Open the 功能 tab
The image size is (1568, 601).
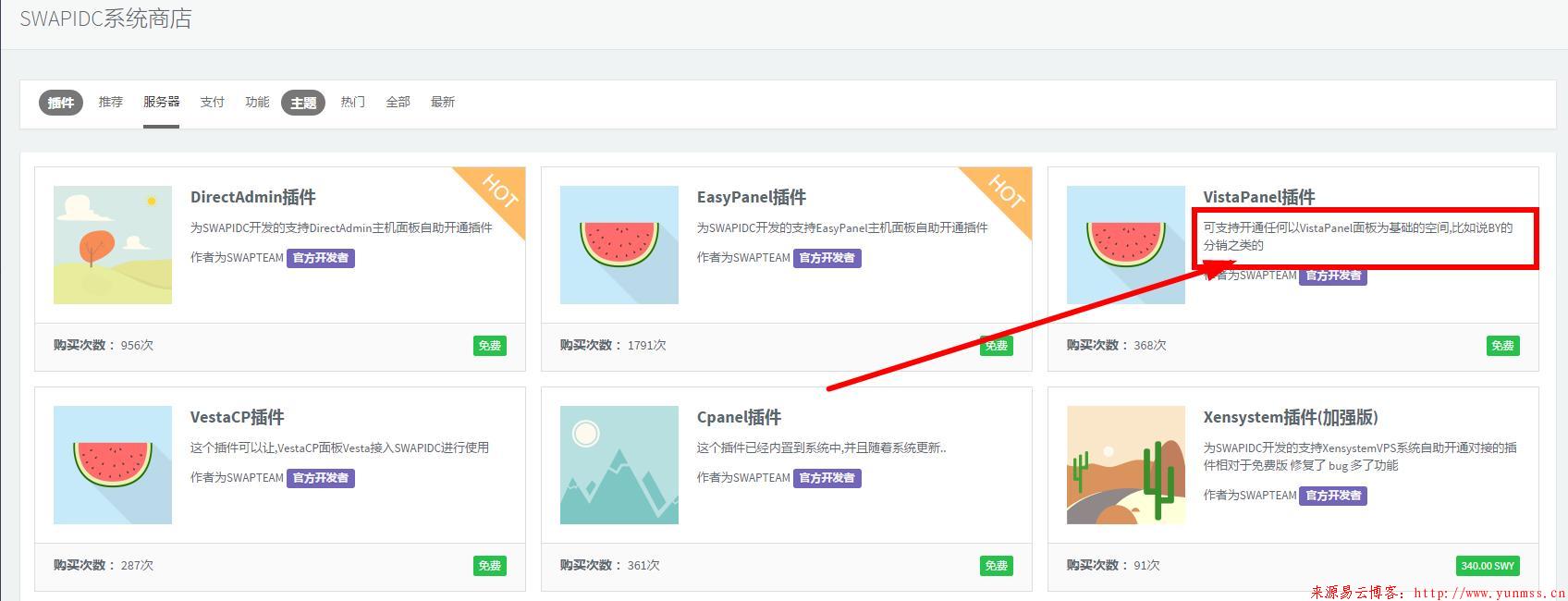(x=257, y=102)
